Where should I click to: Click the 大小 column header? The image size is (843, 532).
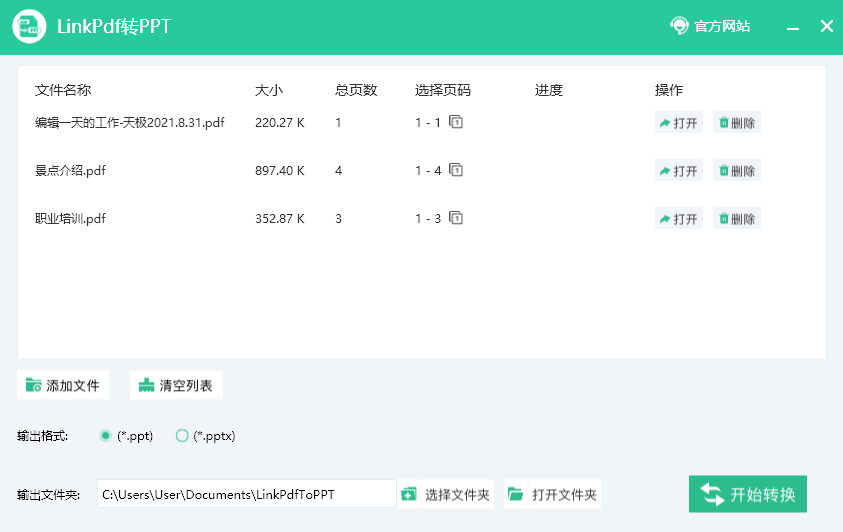pos(269,90)
